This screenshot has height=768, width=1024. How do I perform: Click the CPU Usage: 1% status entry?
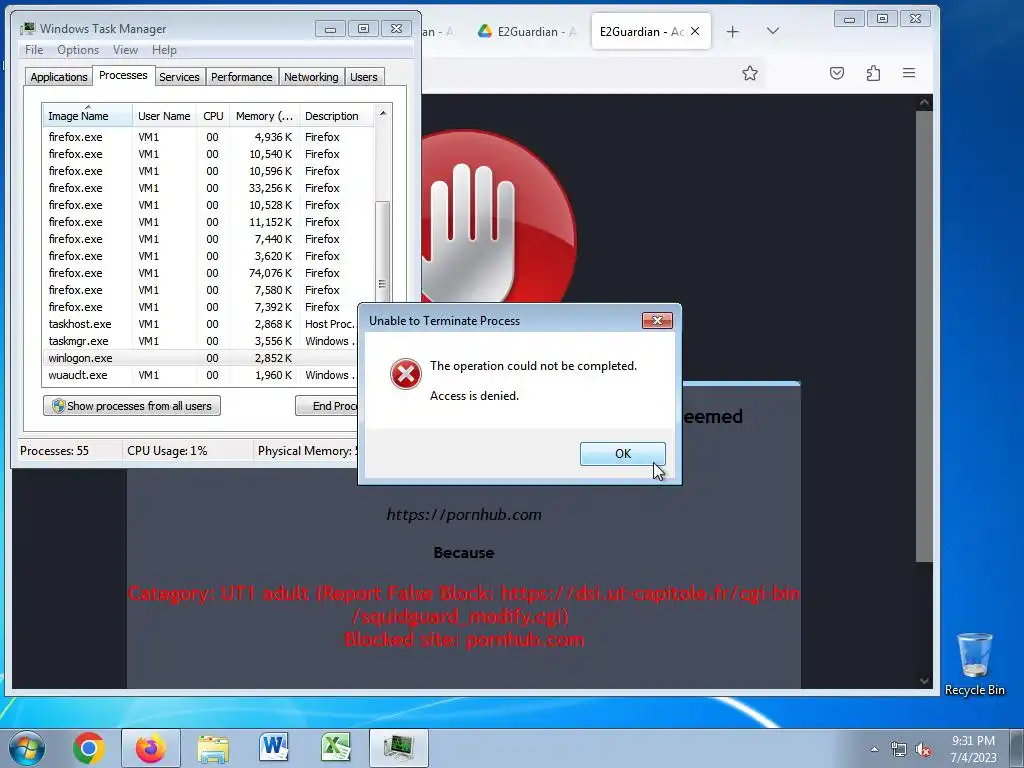pyautogui.click(x=167, y=451)
